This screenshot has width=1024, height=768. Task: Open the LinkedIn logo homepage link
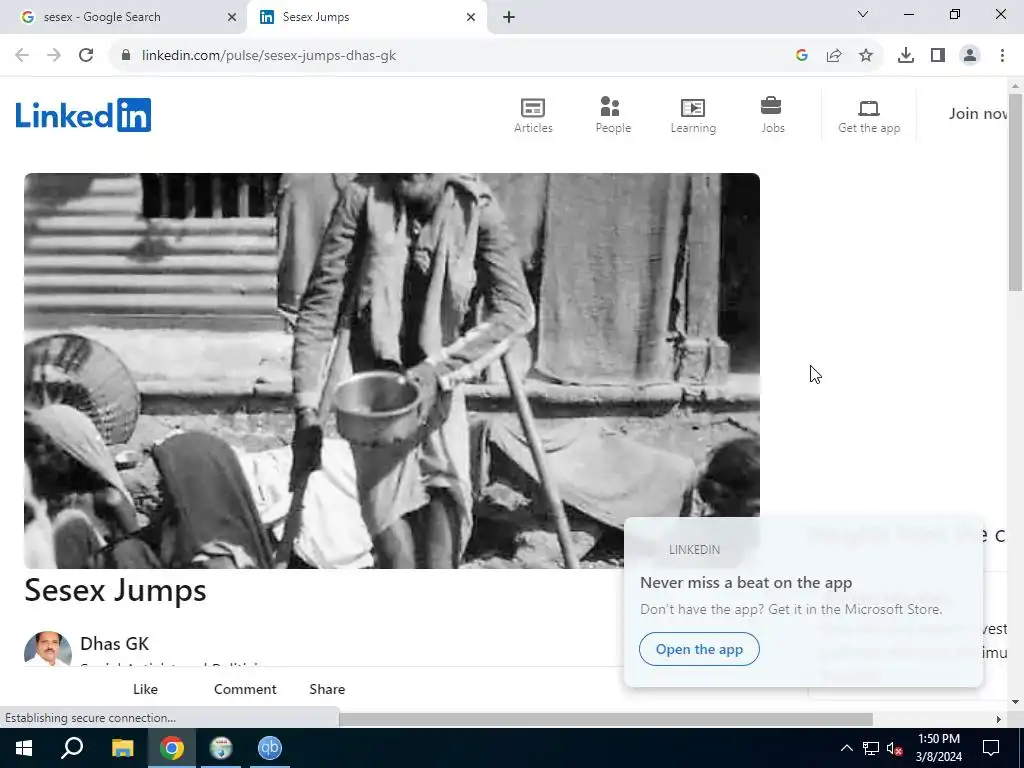tap(84, 115)
